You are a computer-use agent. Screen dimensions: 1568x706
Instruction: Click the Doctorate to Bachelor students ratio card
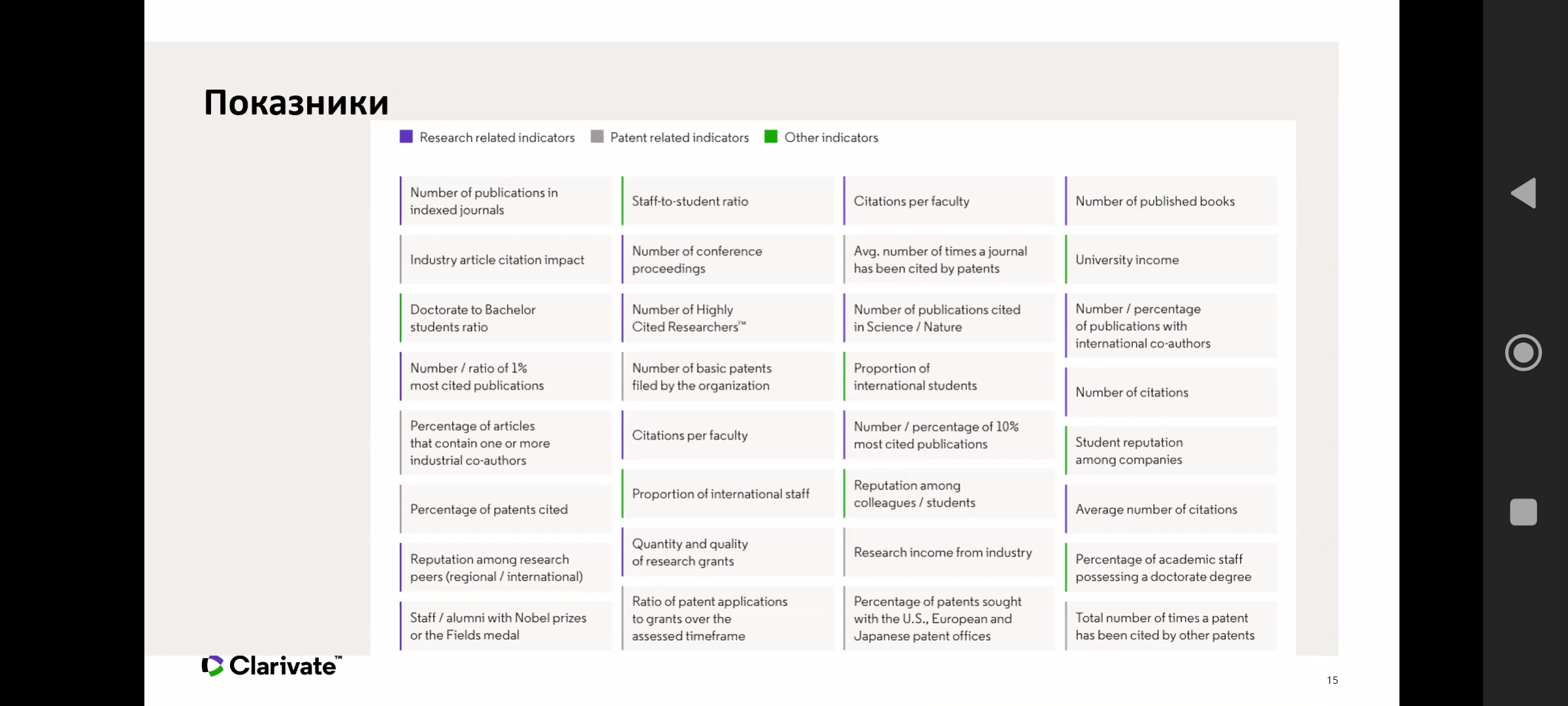[506, 318]
